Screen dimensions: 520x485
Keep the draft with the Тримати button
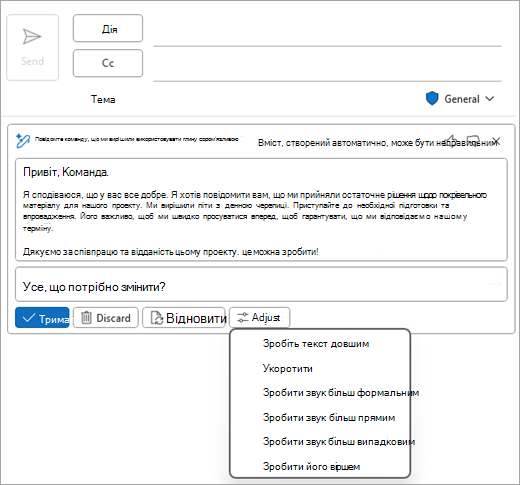[42, 318]
